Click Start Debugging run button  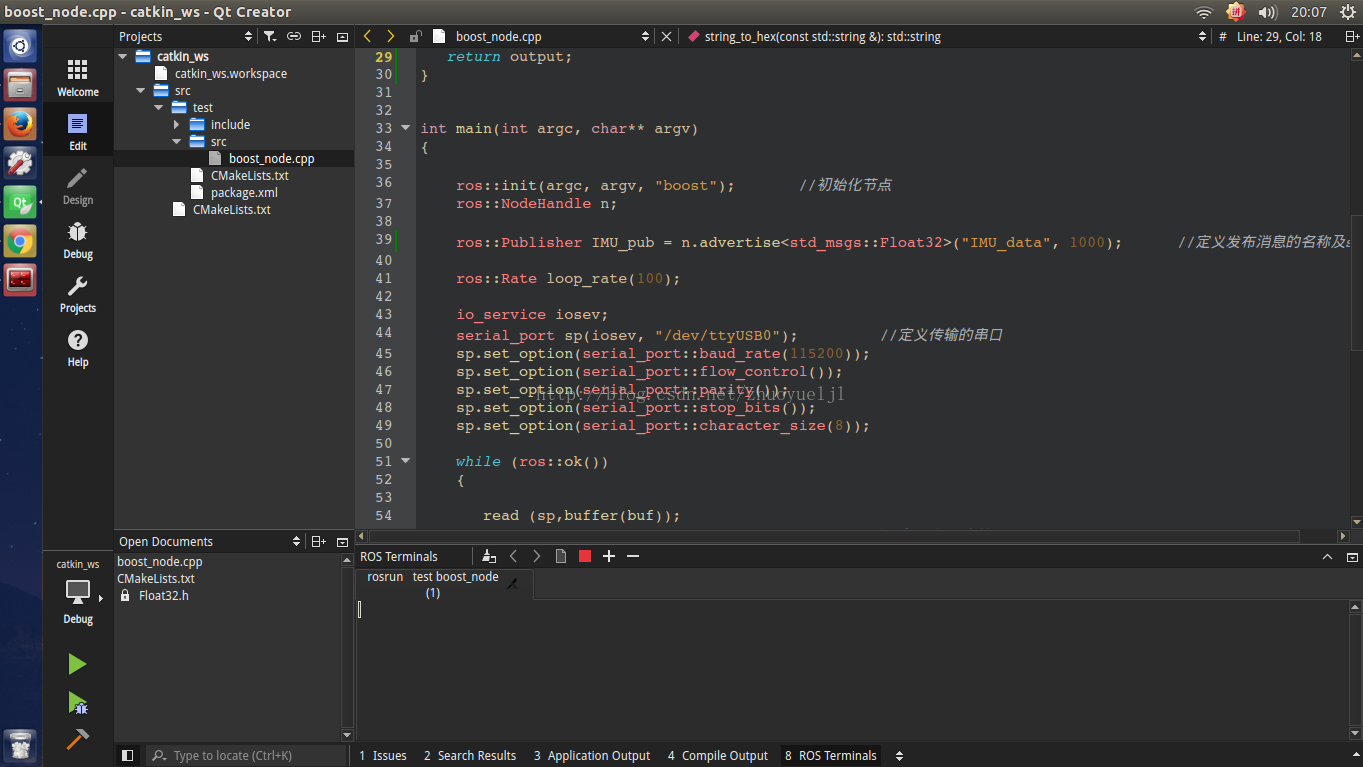(x=77, y=702)
